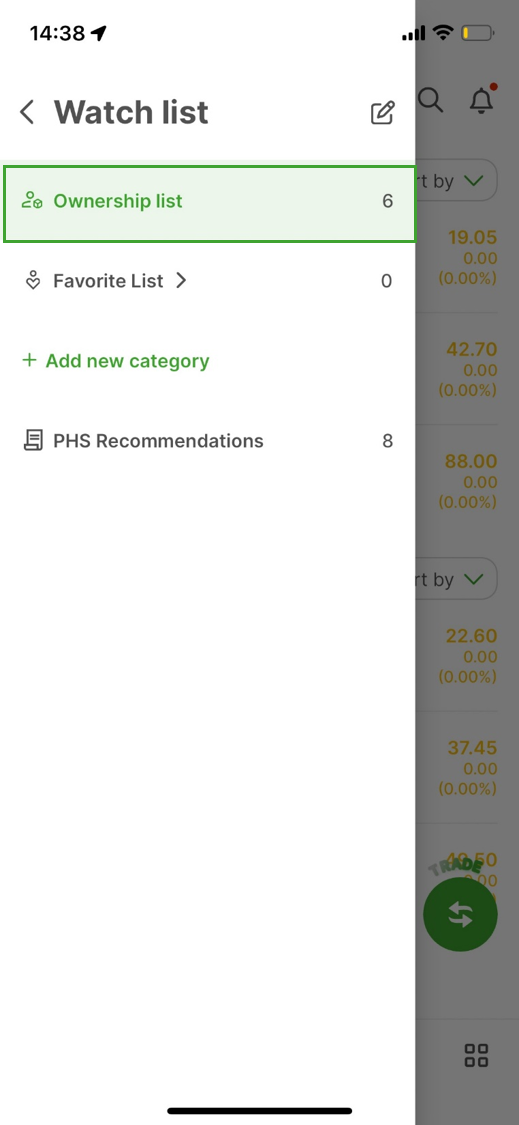The image size is (519, 1125).
Task: Tap the Favorite List heart icon
Action: click(32, 281)
